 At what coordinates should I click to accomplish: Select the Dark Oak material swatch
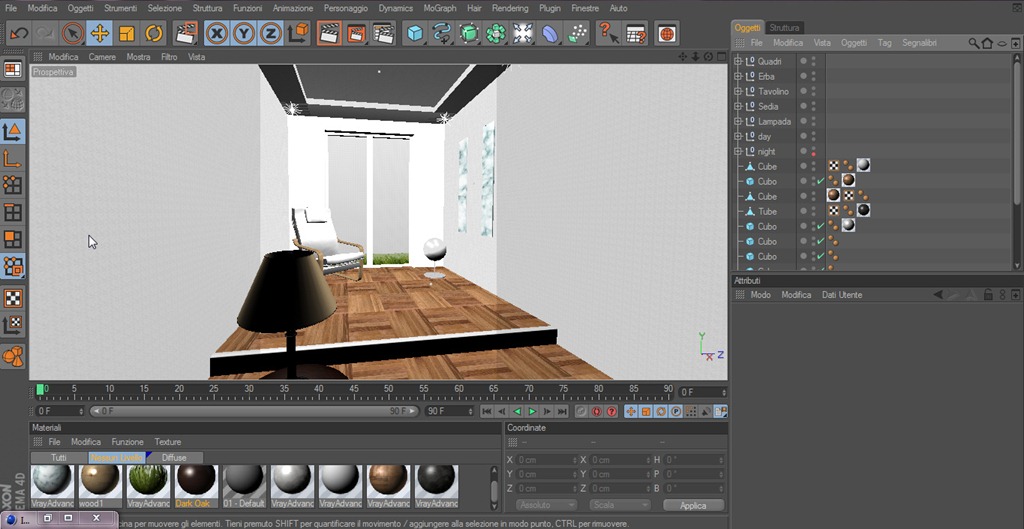point(196,487)
